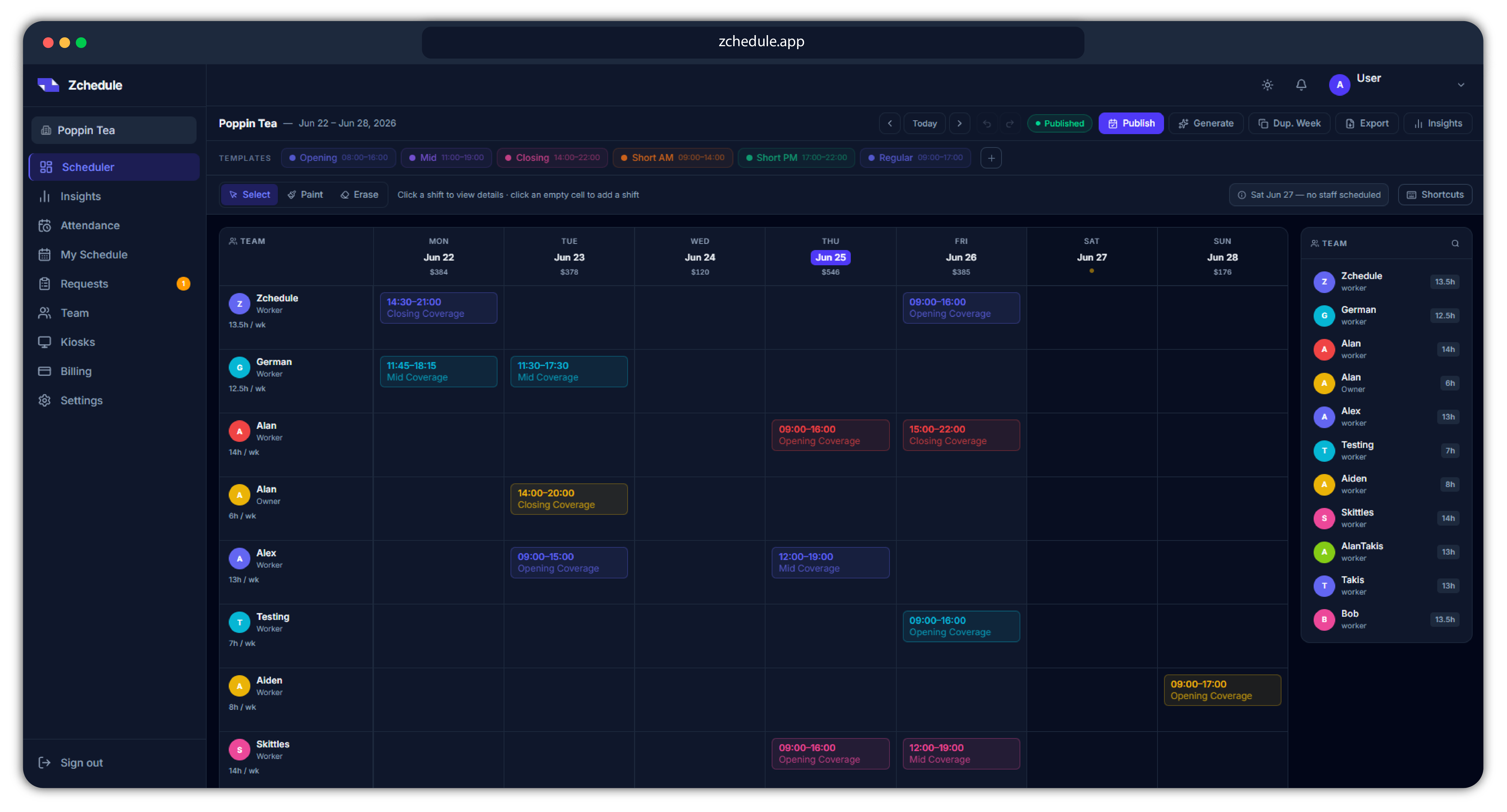1507x812 pixels.
Task: Open the Poppin Tea location selector
Action: [x=114, y=130]
